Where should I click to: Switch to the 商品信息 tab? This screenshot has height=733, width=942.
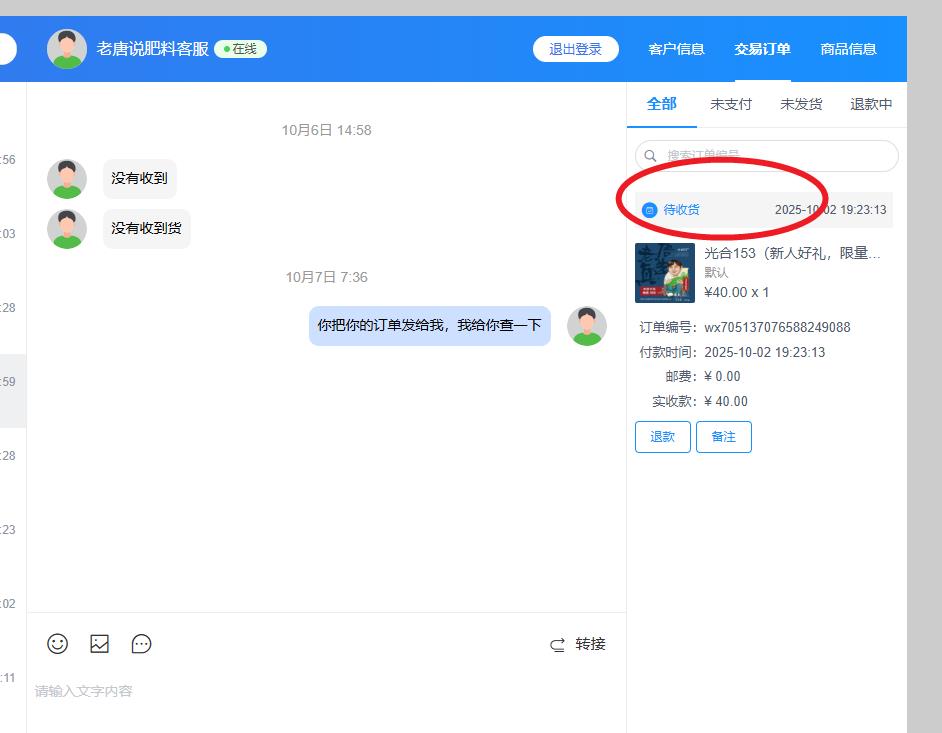(848, 49)
